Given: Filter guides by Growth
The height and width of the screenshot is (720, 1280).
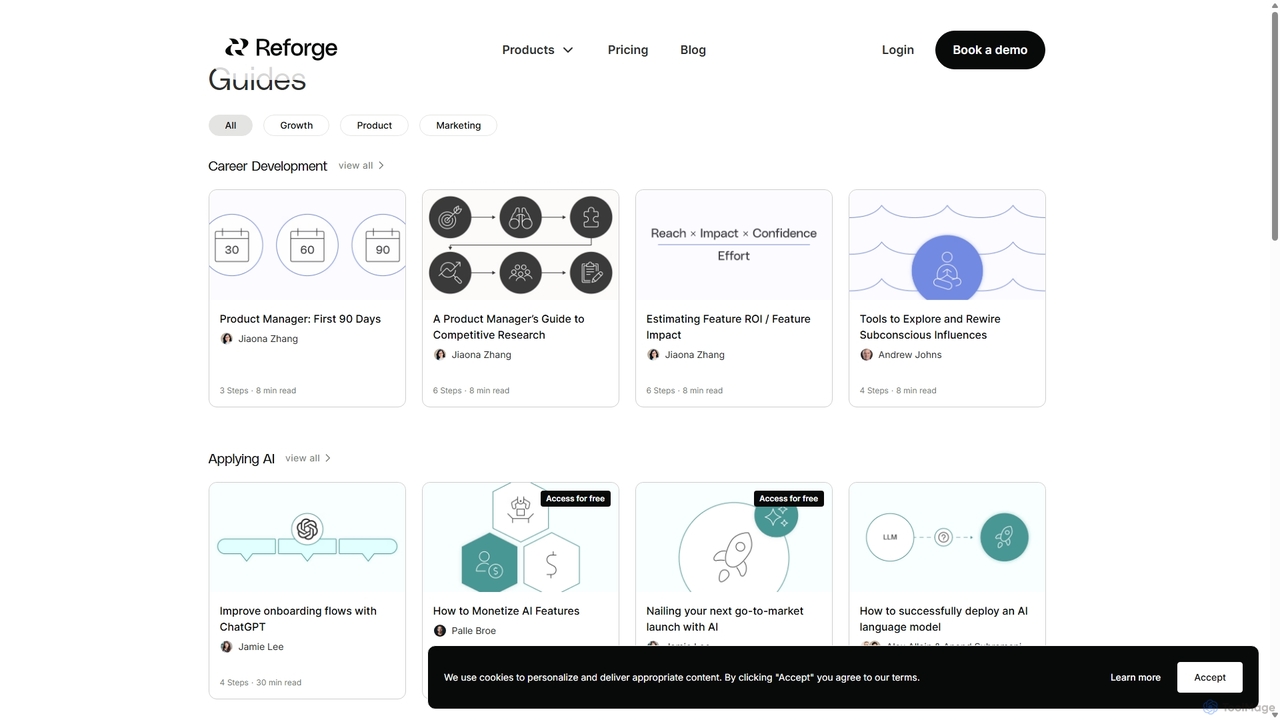Looking at the screenshot, I should click(x=297, y=125).
